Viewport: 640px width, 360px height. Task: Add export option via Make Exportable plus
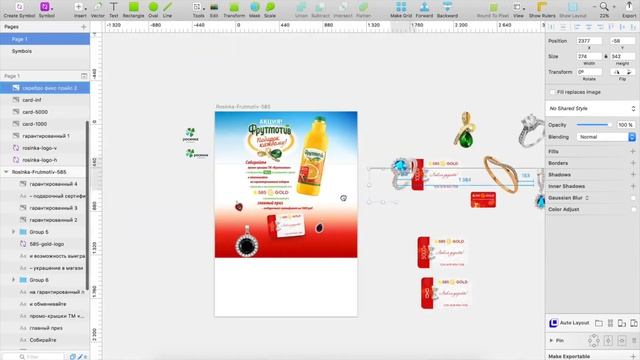tap(633, 356)
